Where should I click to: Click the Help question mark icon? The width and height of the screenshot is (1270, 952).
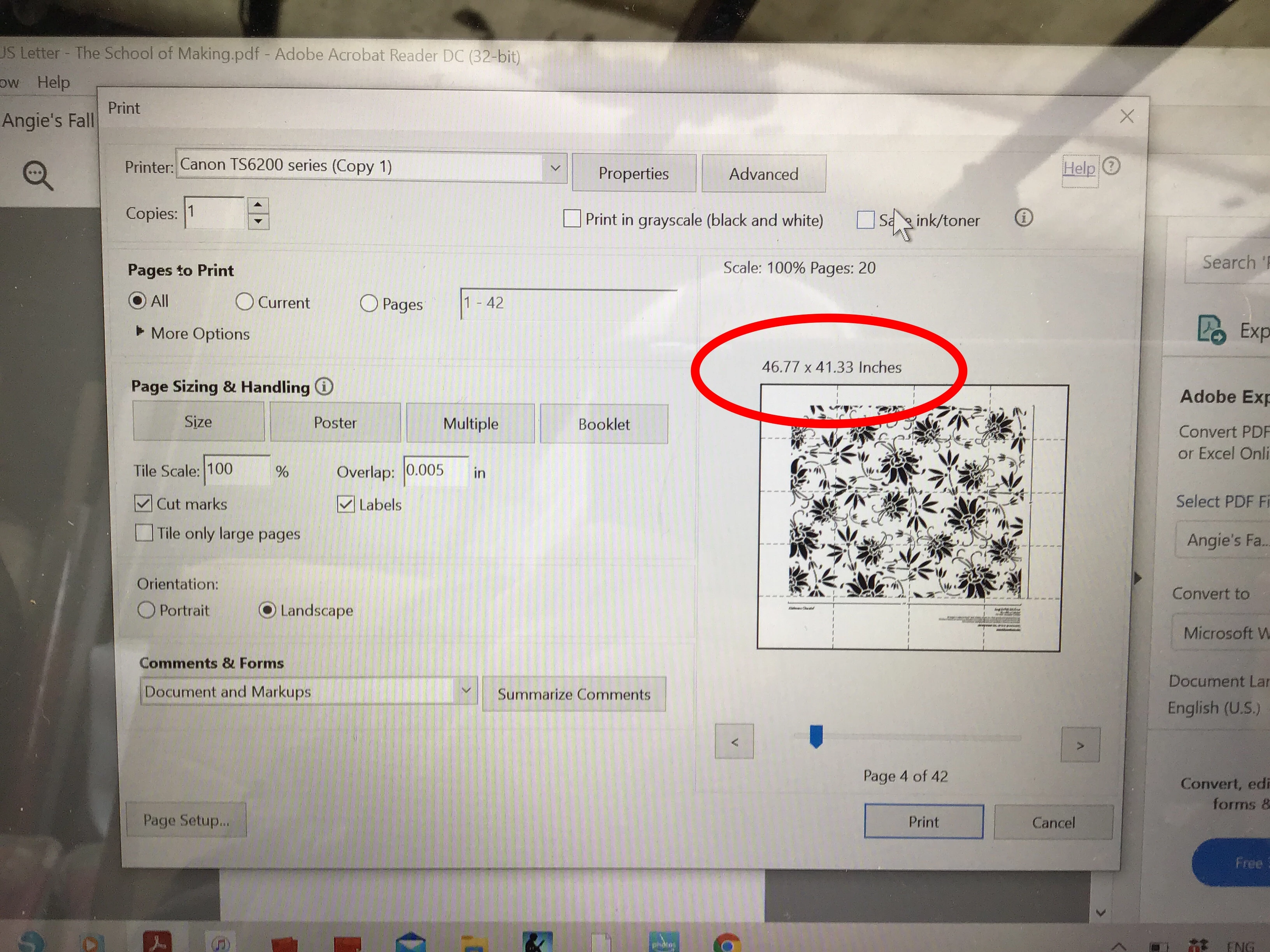(x=1111, y=166)
